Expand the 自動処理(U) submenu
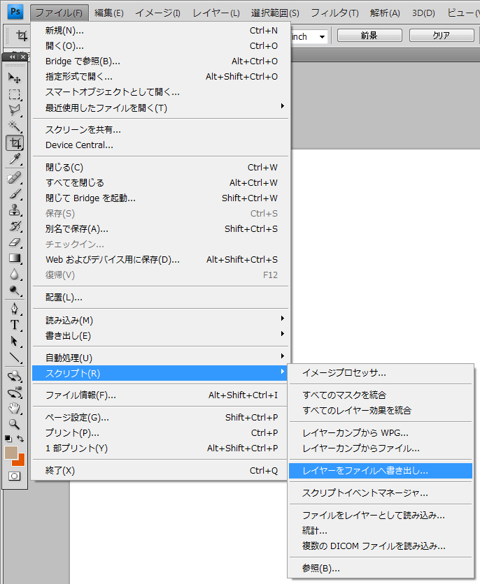The image size is (480, 584). [160, 358]
